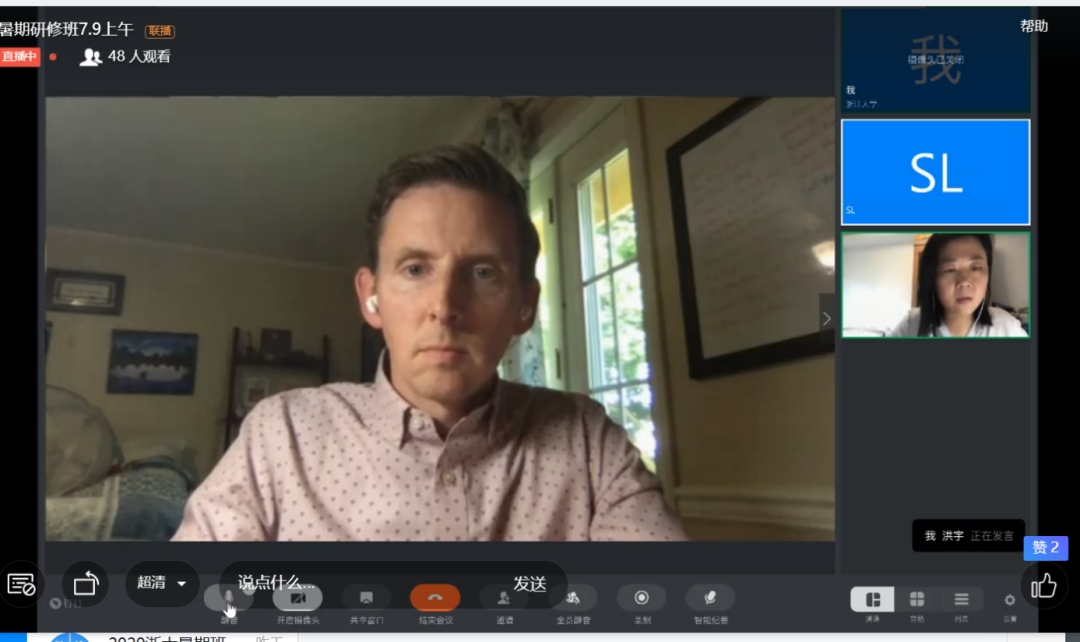Select the list layout view
This screenshot has height=642, width=1080.
click(961, 599)
